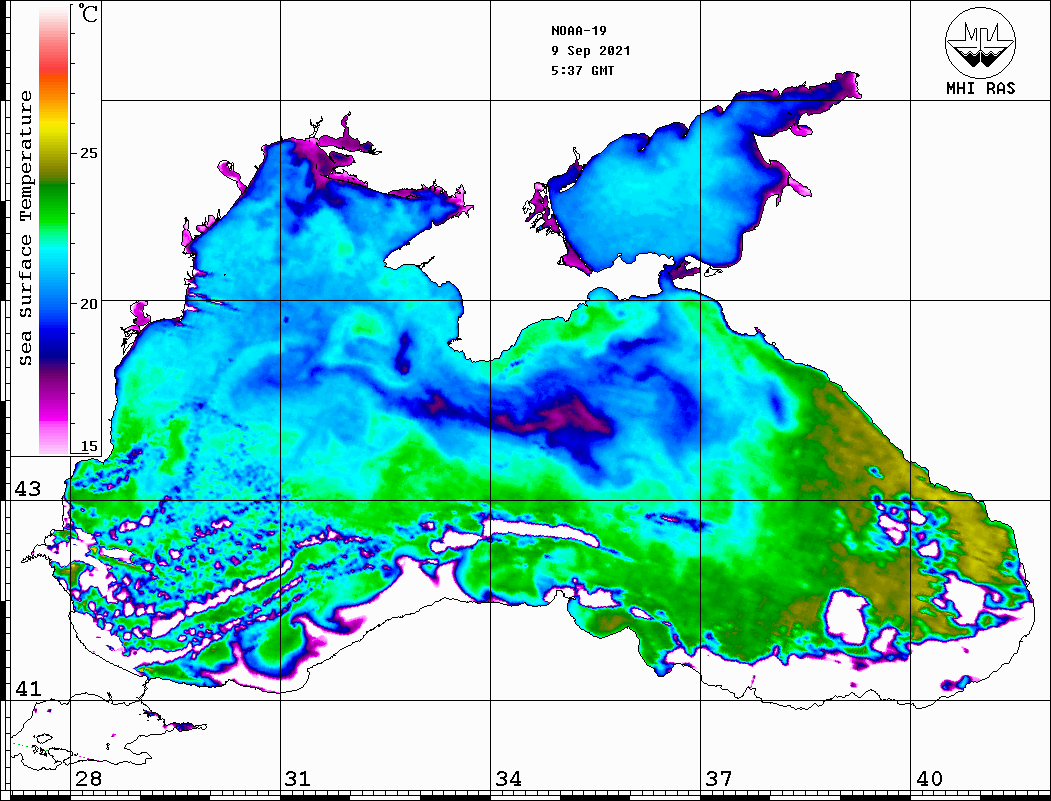Click longitude label '31'

(298, 778)
